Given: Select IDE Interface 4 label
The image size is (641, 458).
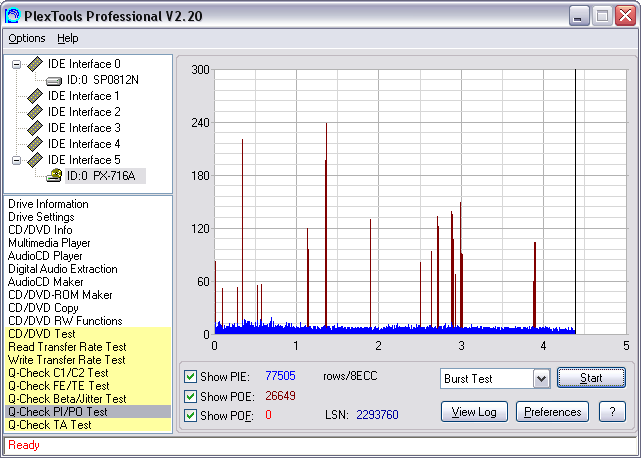Looking at the screenshot, I should [x=84, y=144].
